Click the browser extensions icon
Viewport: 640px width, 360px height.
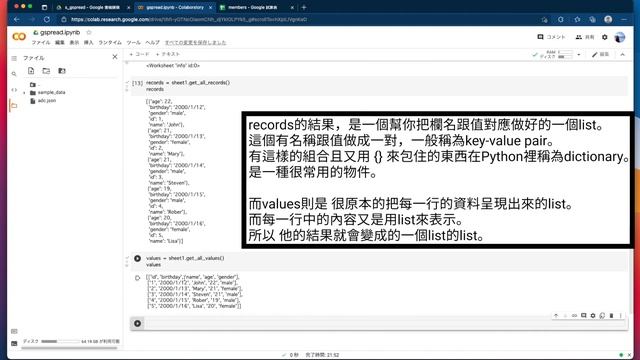[x=560, y=19]
